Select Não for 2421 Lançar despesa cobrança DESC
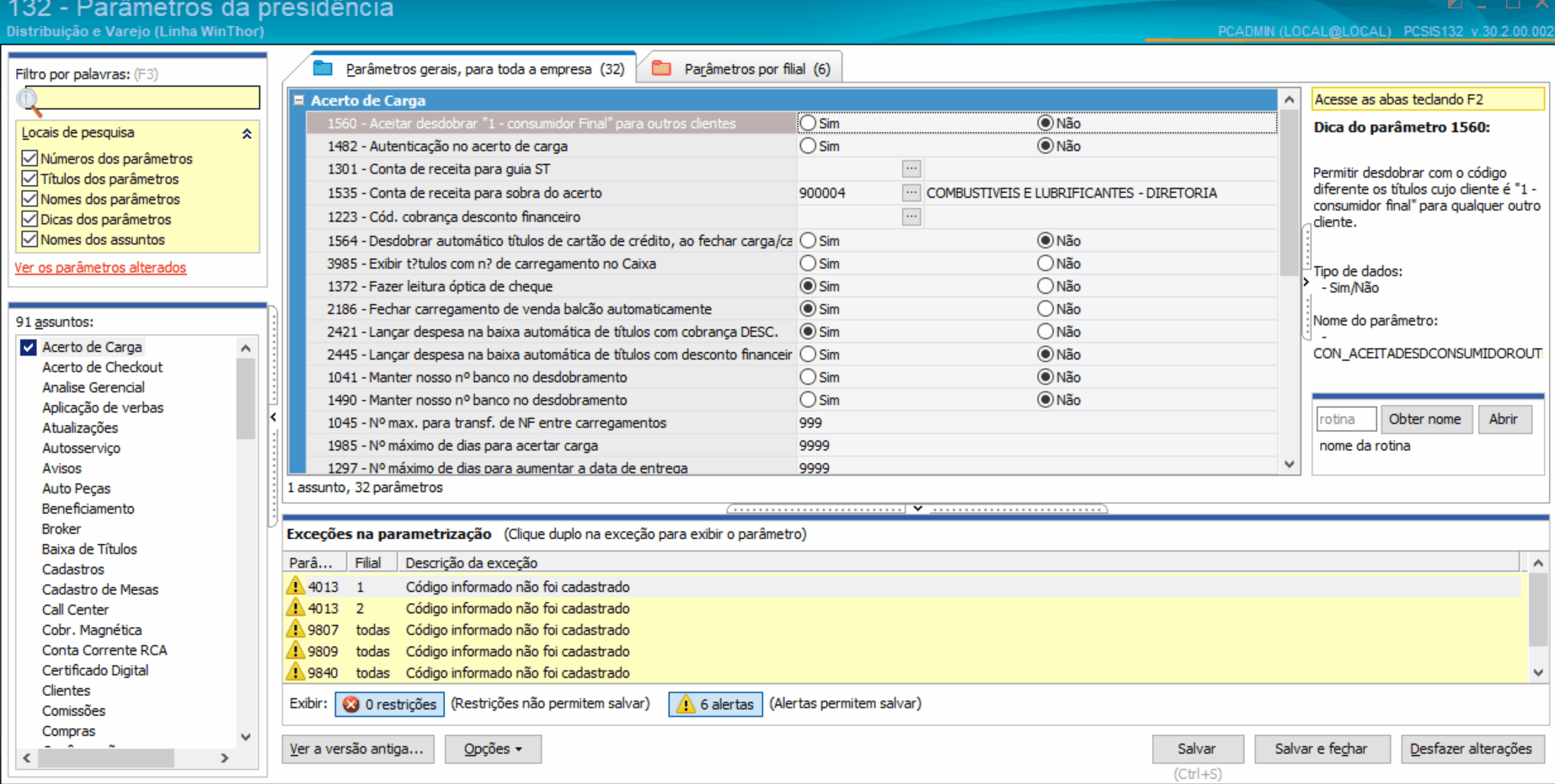This screenshot has height=784, width=1555. click(1045, 332)
